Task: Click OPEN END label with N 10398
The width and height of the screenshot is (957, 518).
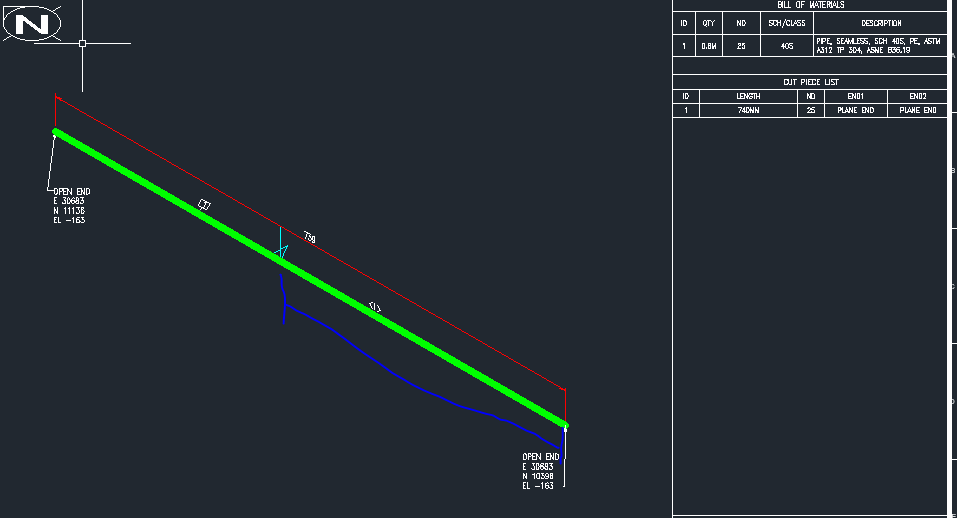Action: coord(541,456)
